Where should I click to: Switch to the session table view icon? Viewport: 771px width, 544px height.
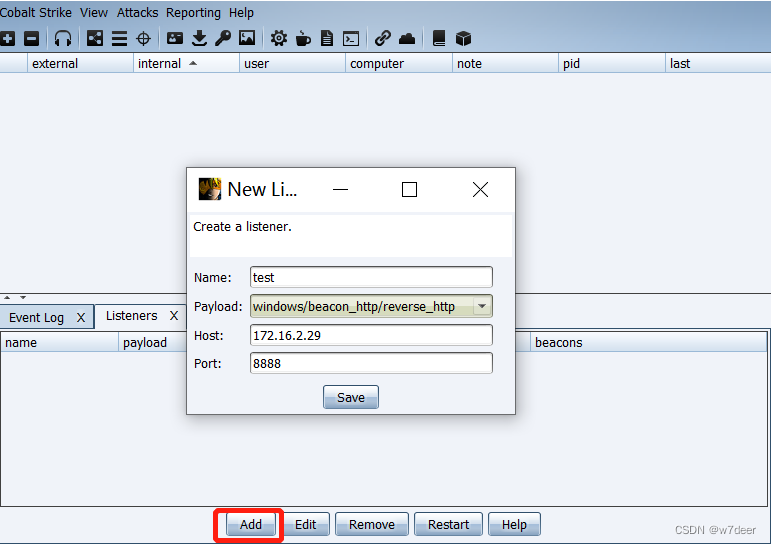[119, 38]
